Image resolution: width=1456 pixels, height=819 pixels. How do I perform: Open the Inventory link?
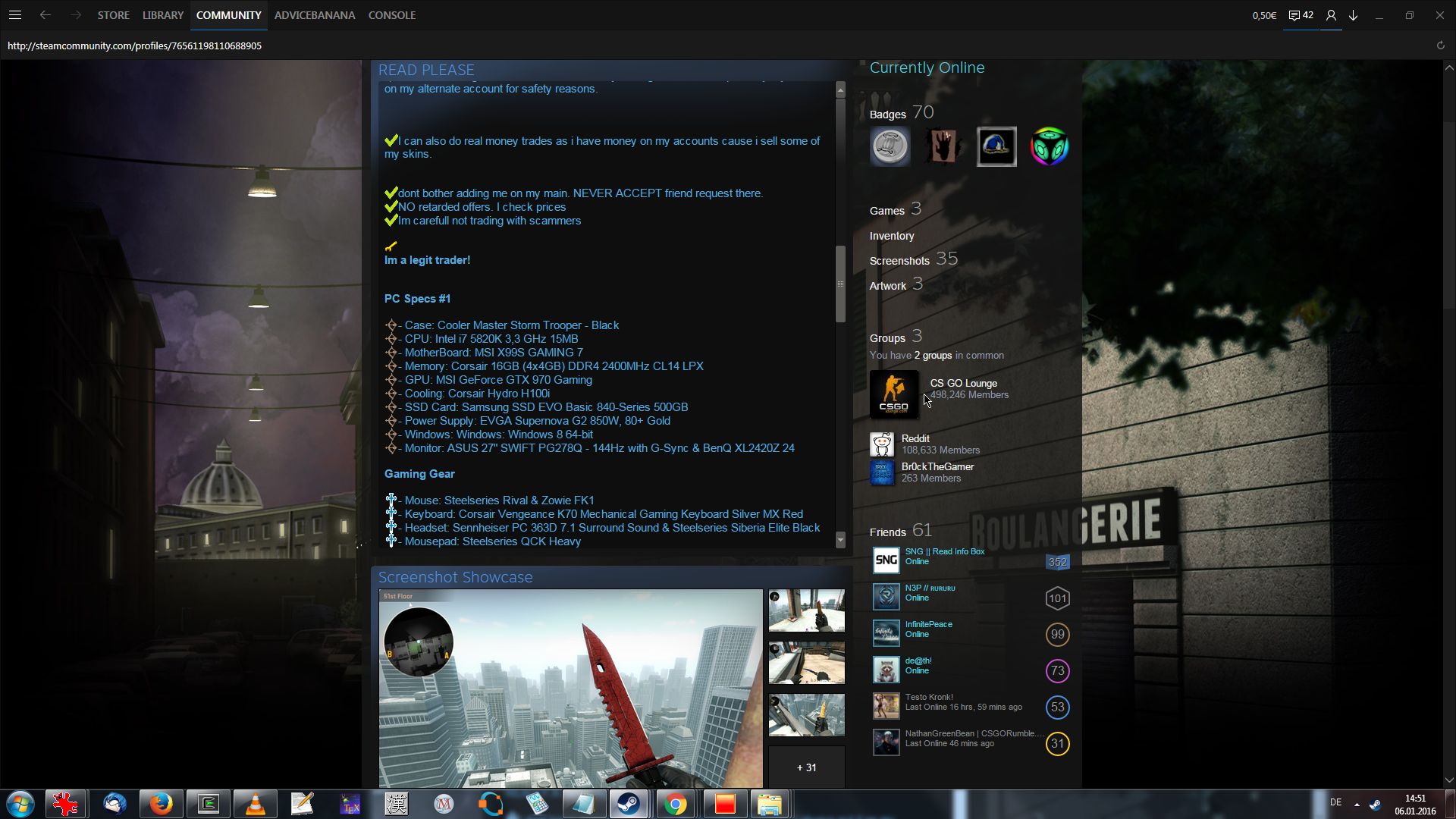tap(892, 236)
